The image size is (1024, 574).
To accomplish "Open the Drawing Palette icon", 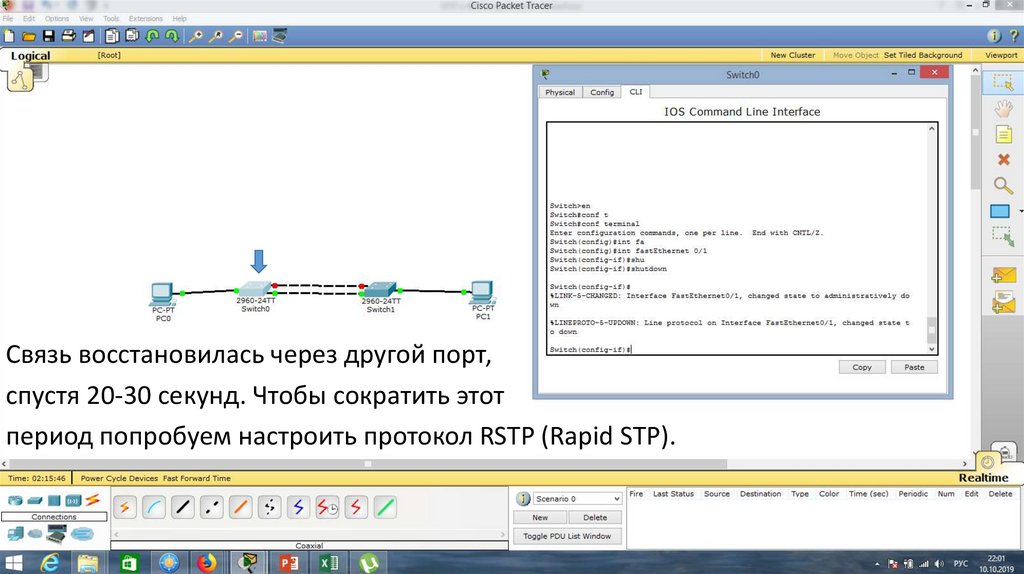I will pyautogui.click(x=260, y=36).
